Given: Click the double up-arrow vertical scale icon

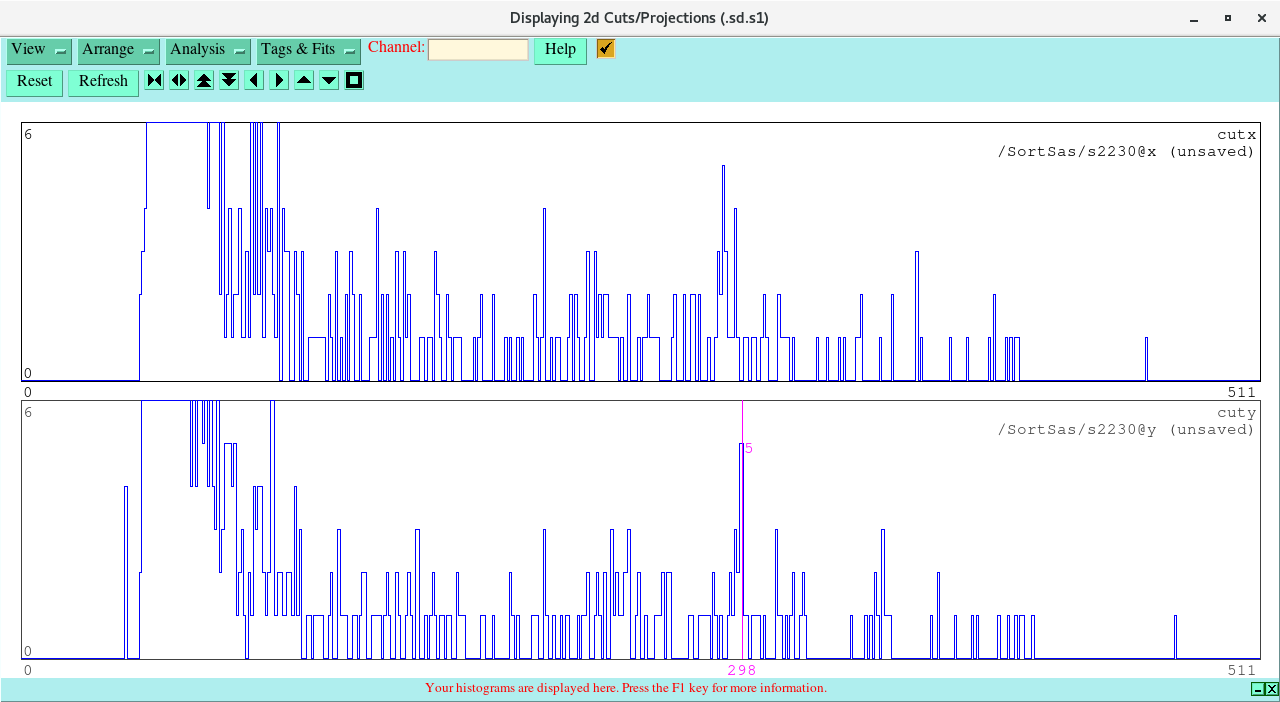Looking at the screenshot, I should coord(204,81).
